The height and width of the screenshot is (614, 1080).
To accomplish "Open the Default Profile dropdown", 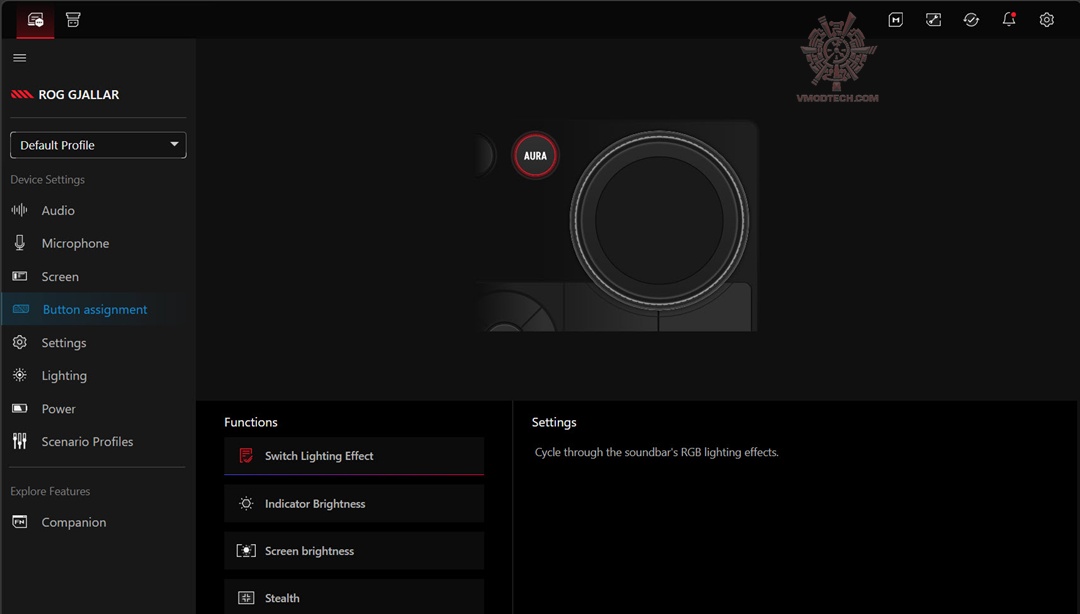I will pos(98,145).
